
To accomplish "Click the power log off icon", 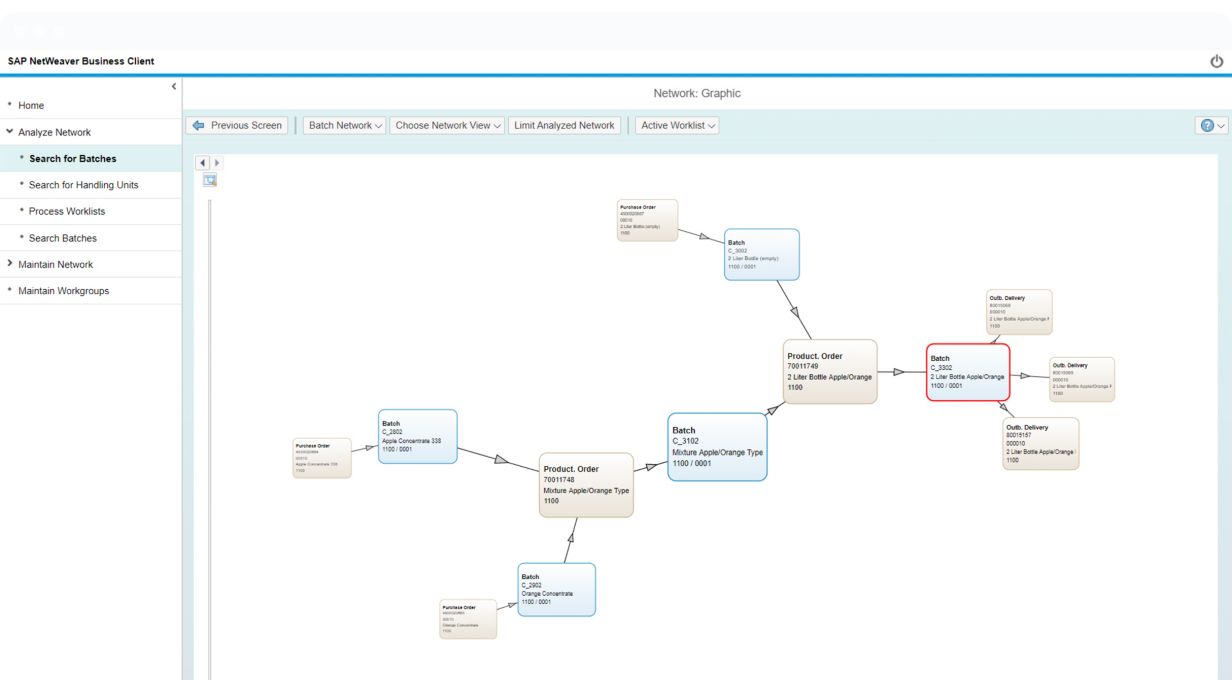I will click(x=1216, y=61).
